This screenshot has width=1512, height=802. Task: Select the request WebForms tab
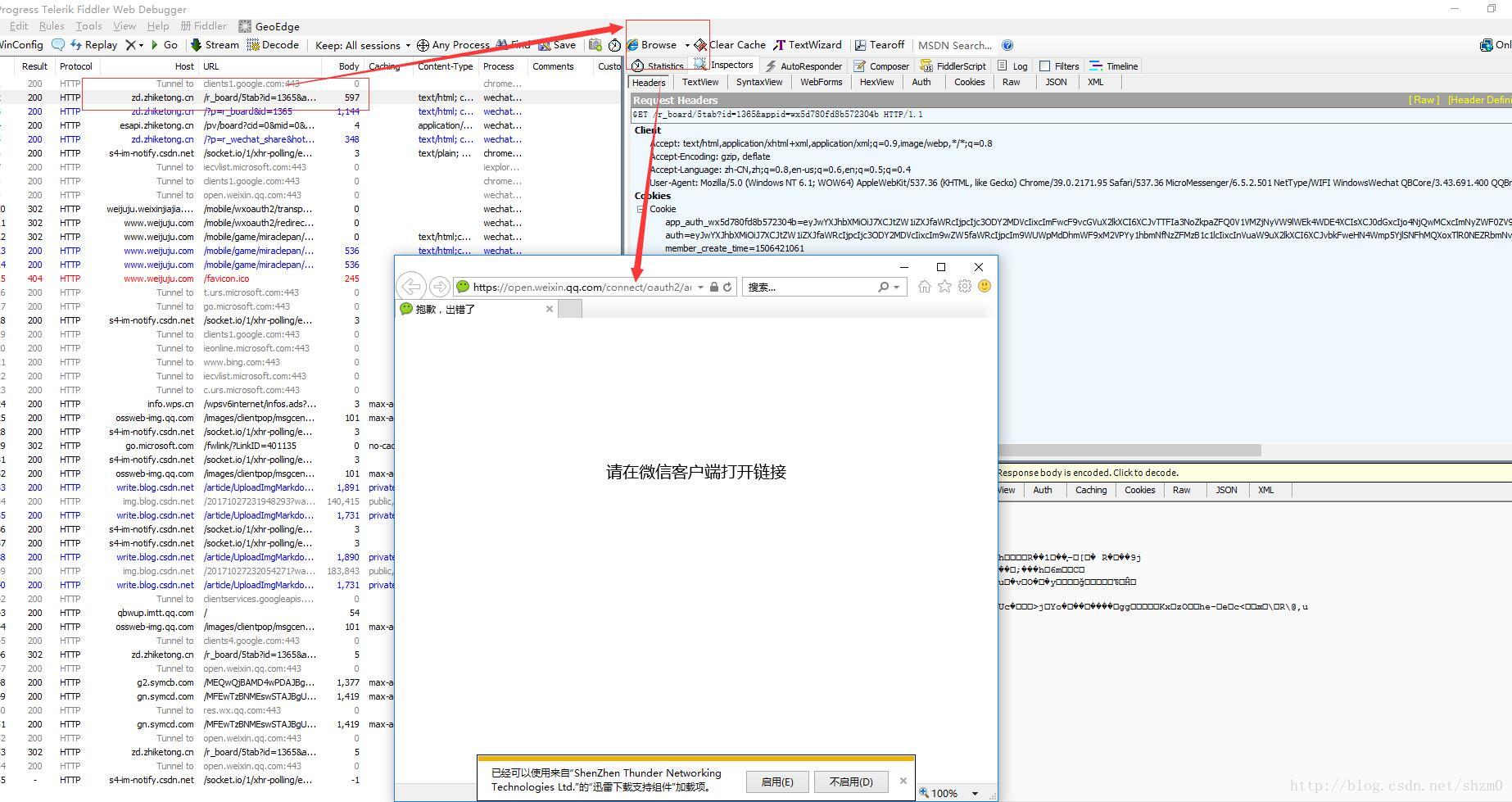pyautogui.click(x=822, y=82)
